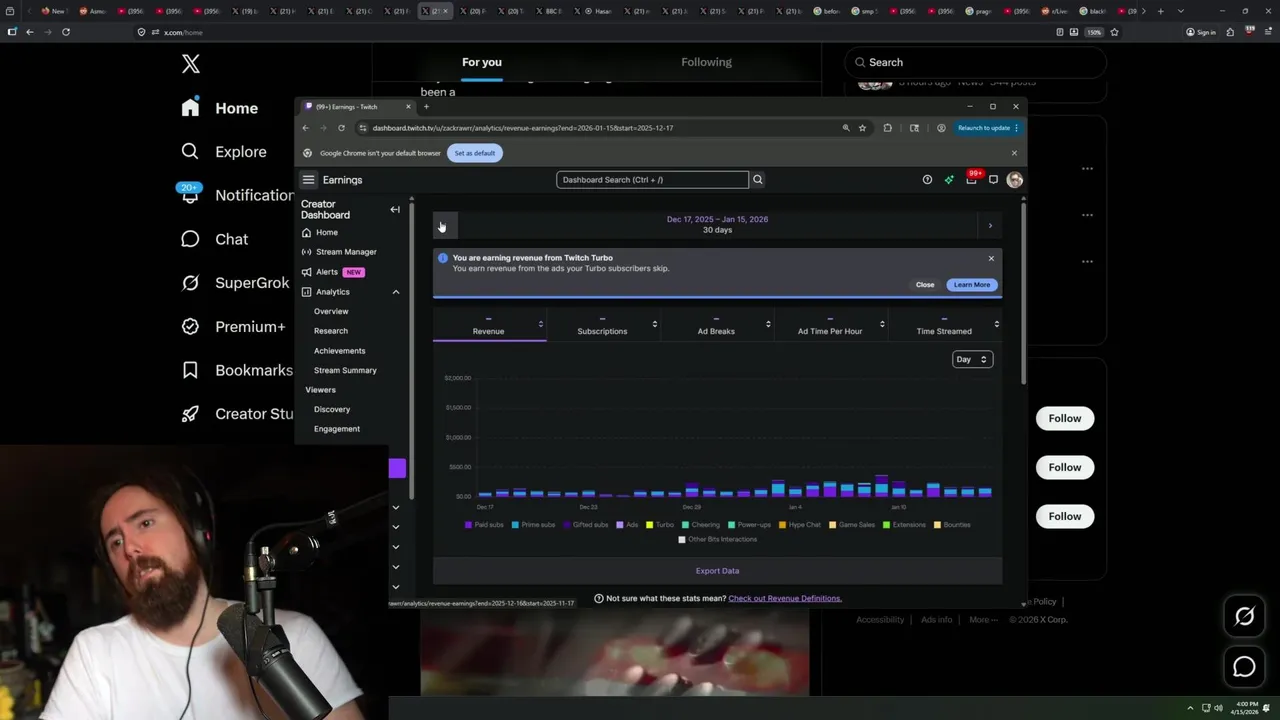Go to Home in the X sidebar

coord(220,108)
